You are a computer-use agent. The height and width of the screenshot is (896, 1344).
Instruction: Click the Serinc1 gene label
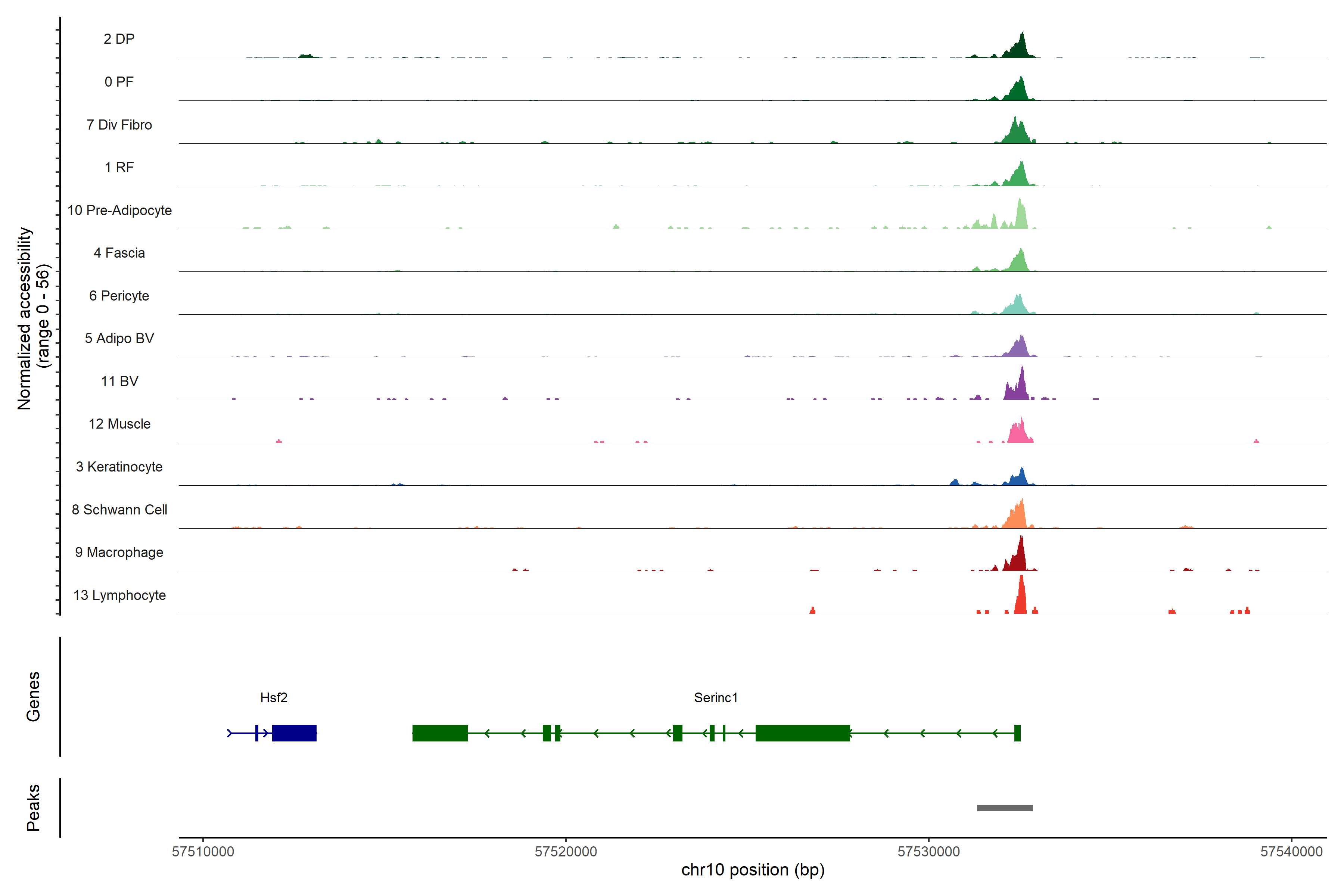[715, 698]
